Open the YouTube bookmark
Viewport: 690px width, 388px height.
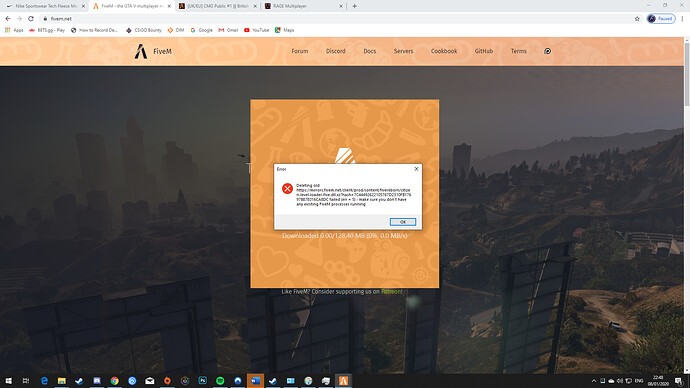(257, 30)
